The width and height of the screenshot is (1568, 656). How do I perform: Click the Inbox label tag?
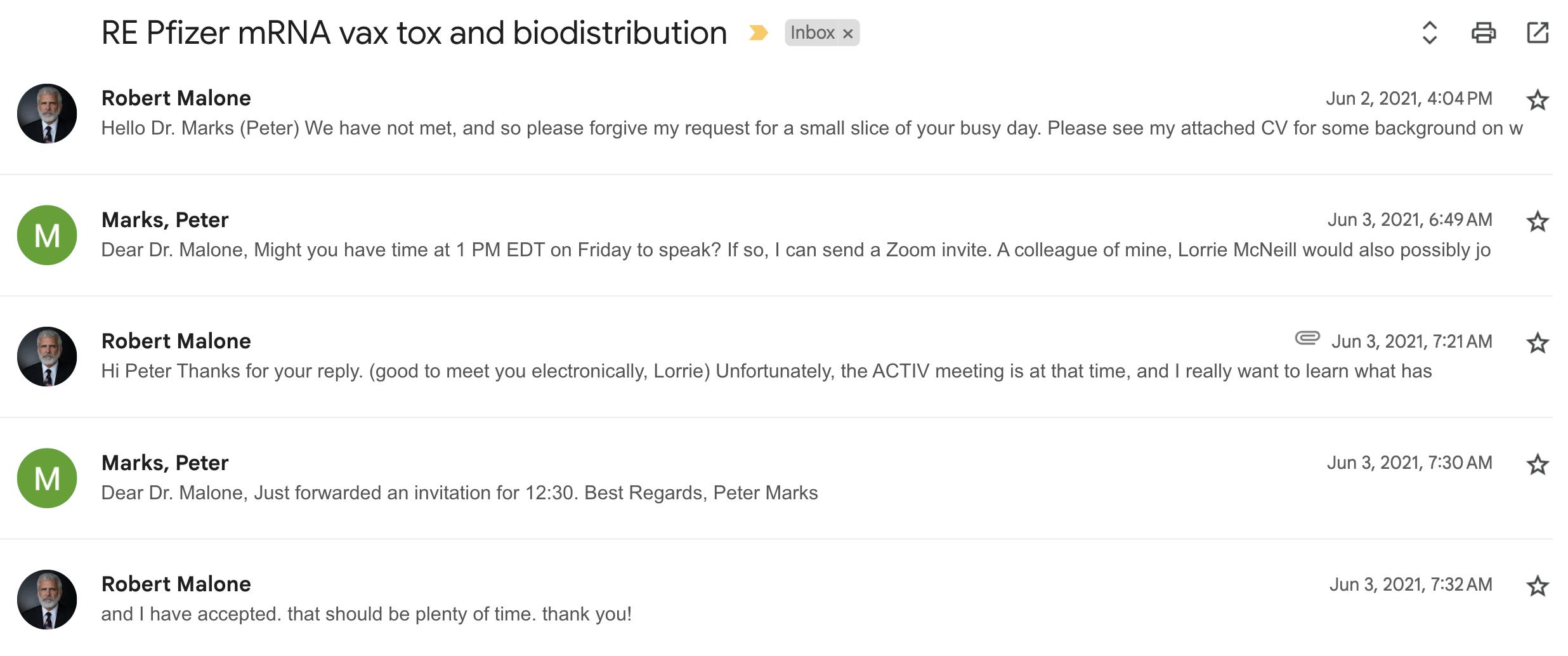(x=812, y=33)
